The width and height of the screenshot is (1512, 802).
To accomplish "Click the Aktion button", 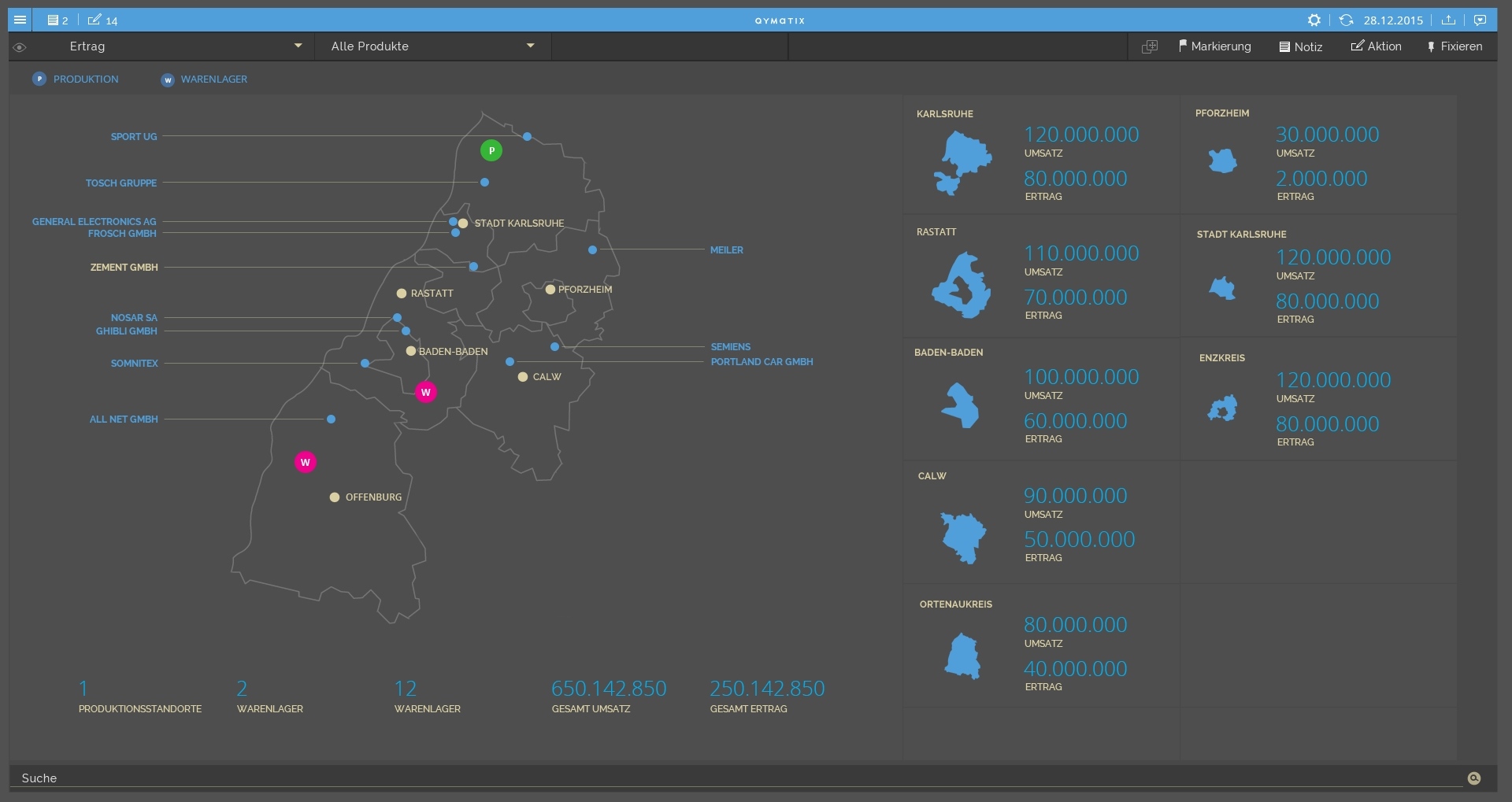I will (x=1377, y=46).
